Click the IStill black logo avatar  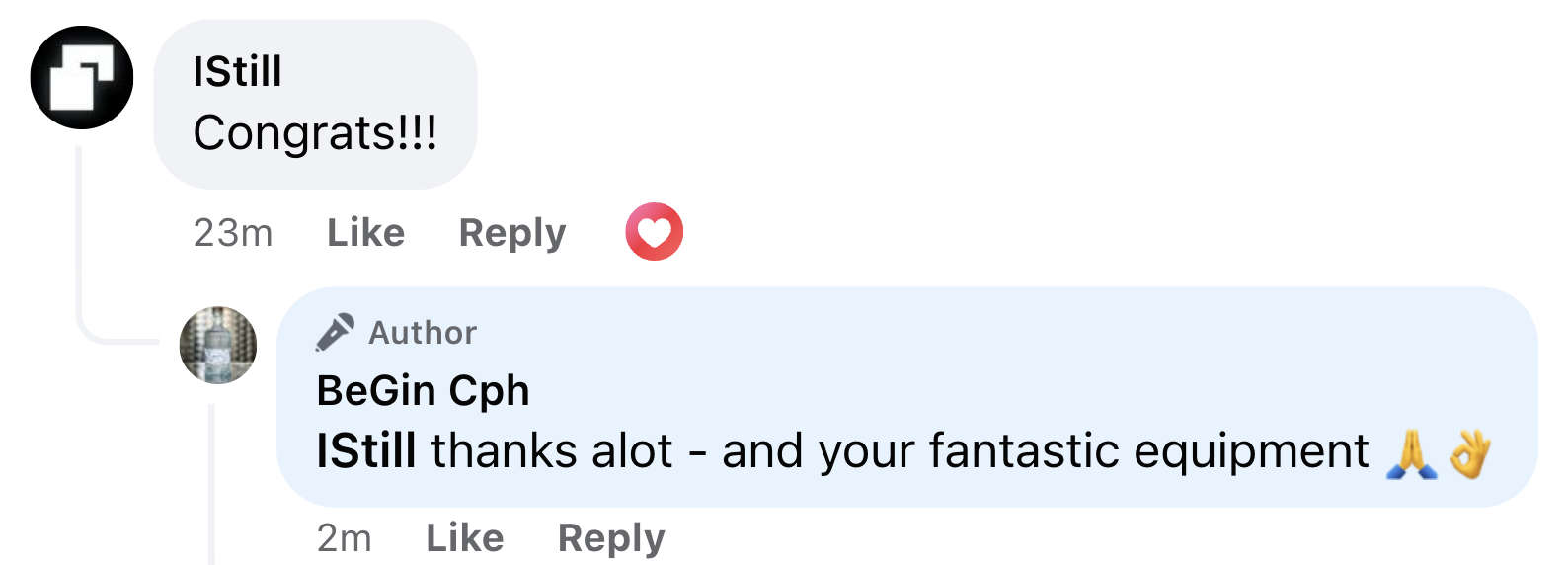click(x=82, y=78)
